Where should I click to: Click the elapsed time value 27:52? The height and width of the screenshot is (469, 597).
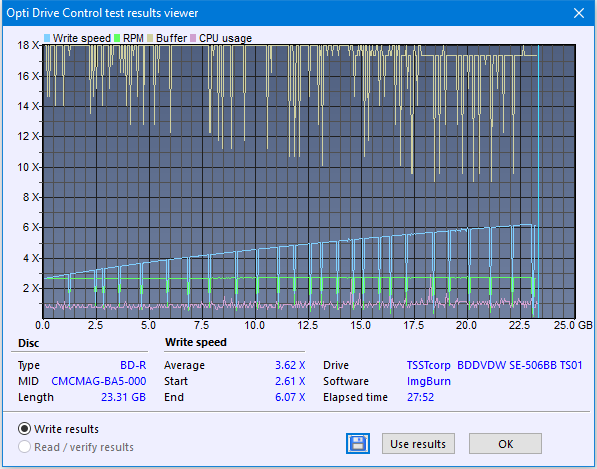click(x=420, y=397)
